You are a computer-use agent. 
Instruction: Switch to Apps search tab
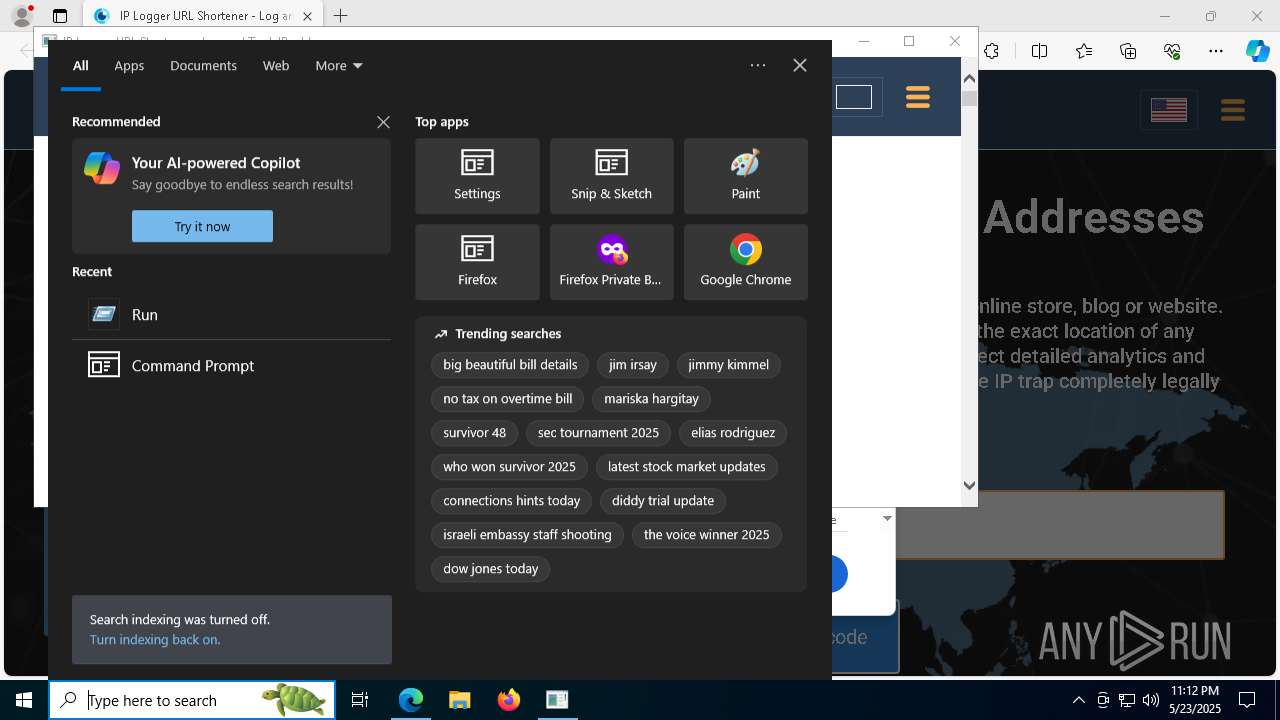[129, 65]
